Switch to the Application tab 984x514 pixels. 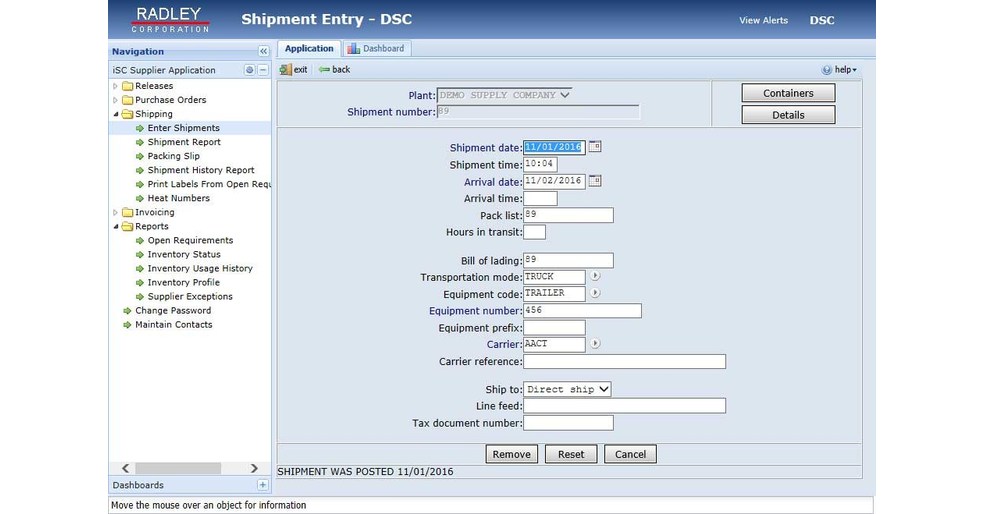(309, 48)
